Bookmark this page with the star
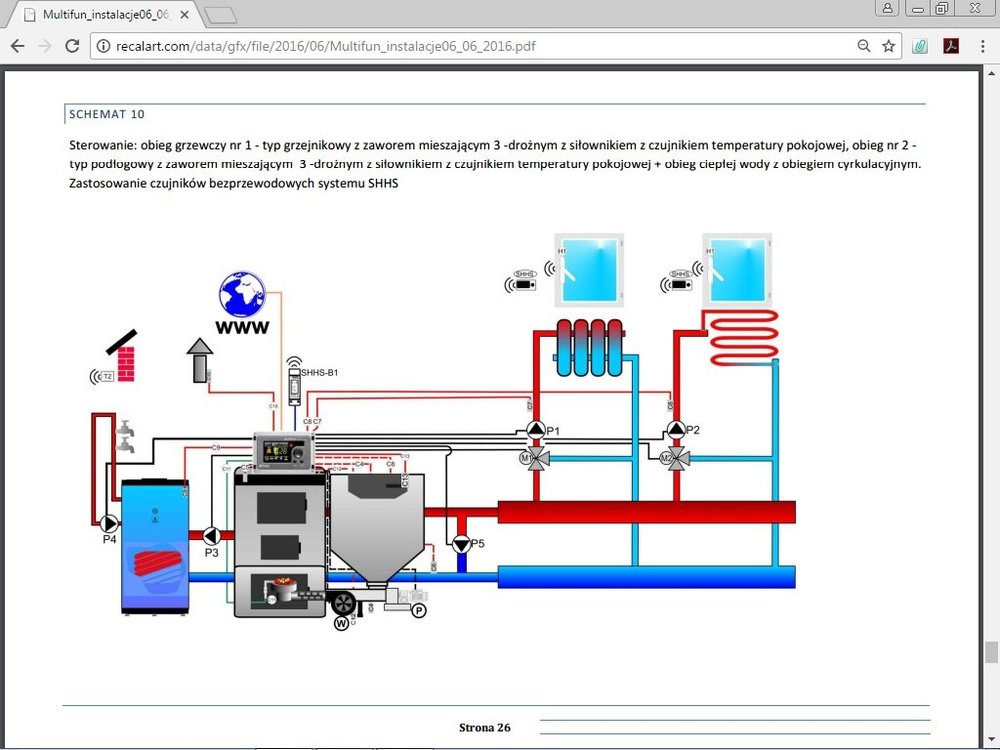Screen dimensions: 1000x750 (x=888, y=46)
